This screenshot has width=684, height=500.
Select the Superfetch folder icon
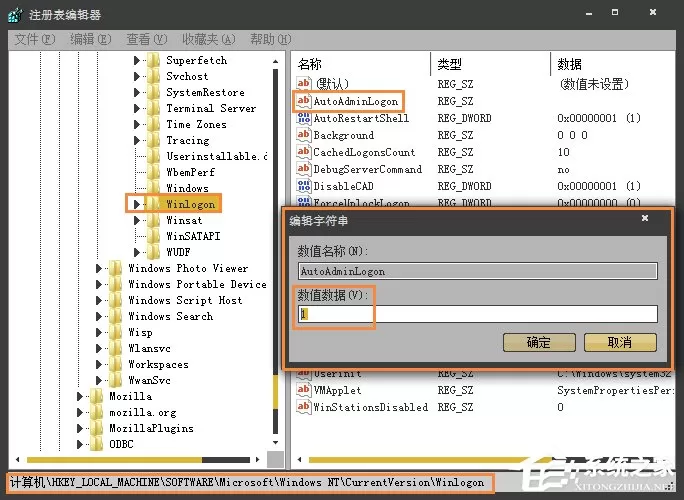tap(153, 60)
